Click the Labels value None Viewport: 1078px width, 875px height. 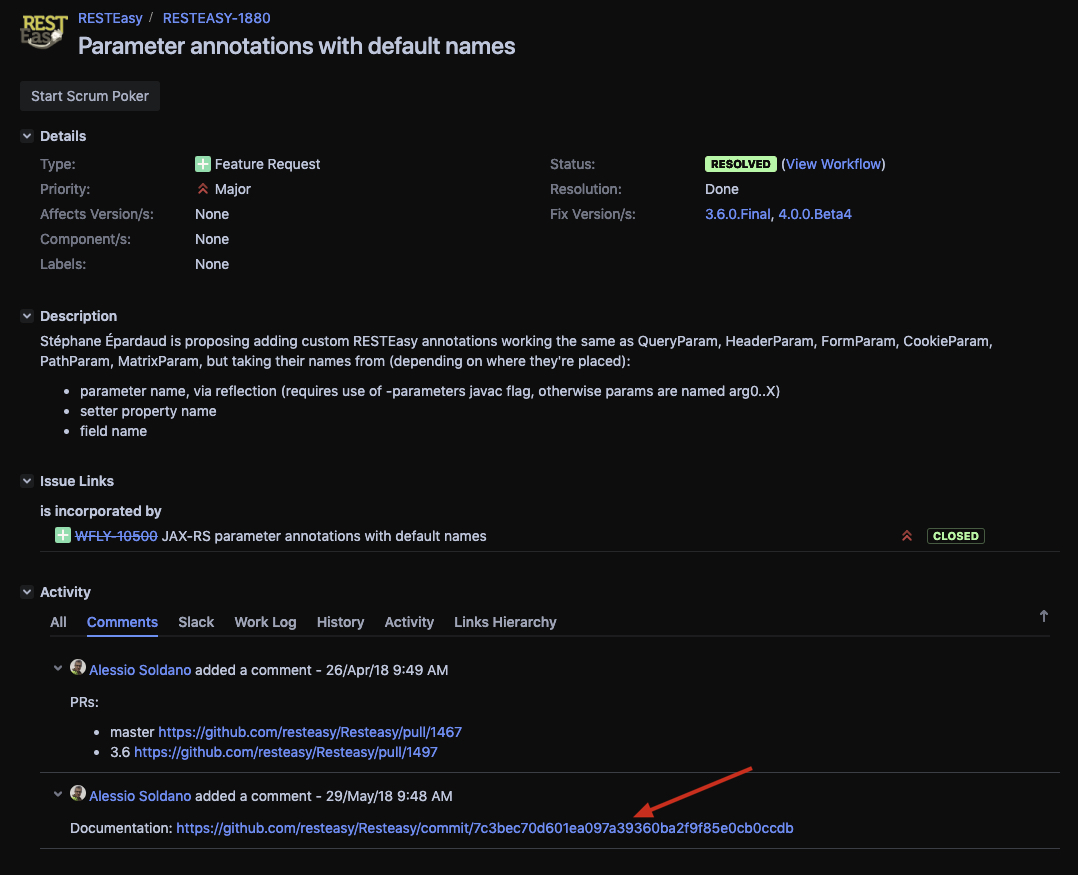[x=212, y=264]
